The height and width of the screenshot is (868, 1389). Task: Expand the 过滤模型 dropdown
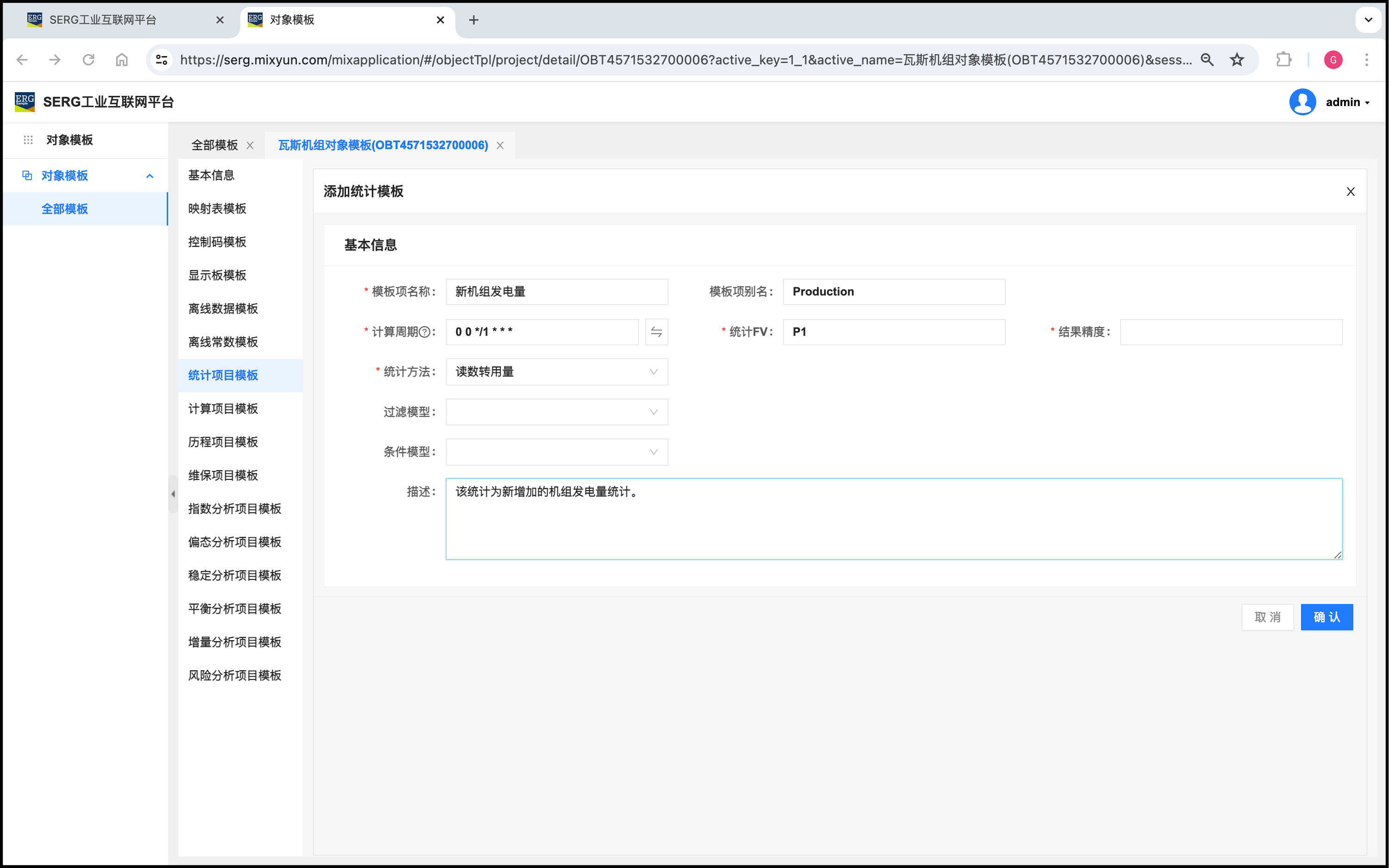click(556, 412)
